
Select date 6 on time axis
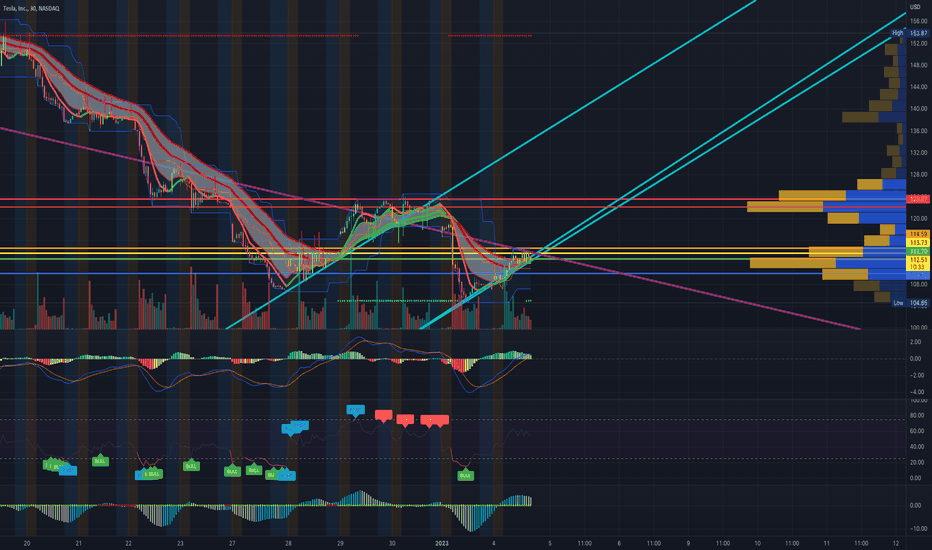click(x=619, y=543)
